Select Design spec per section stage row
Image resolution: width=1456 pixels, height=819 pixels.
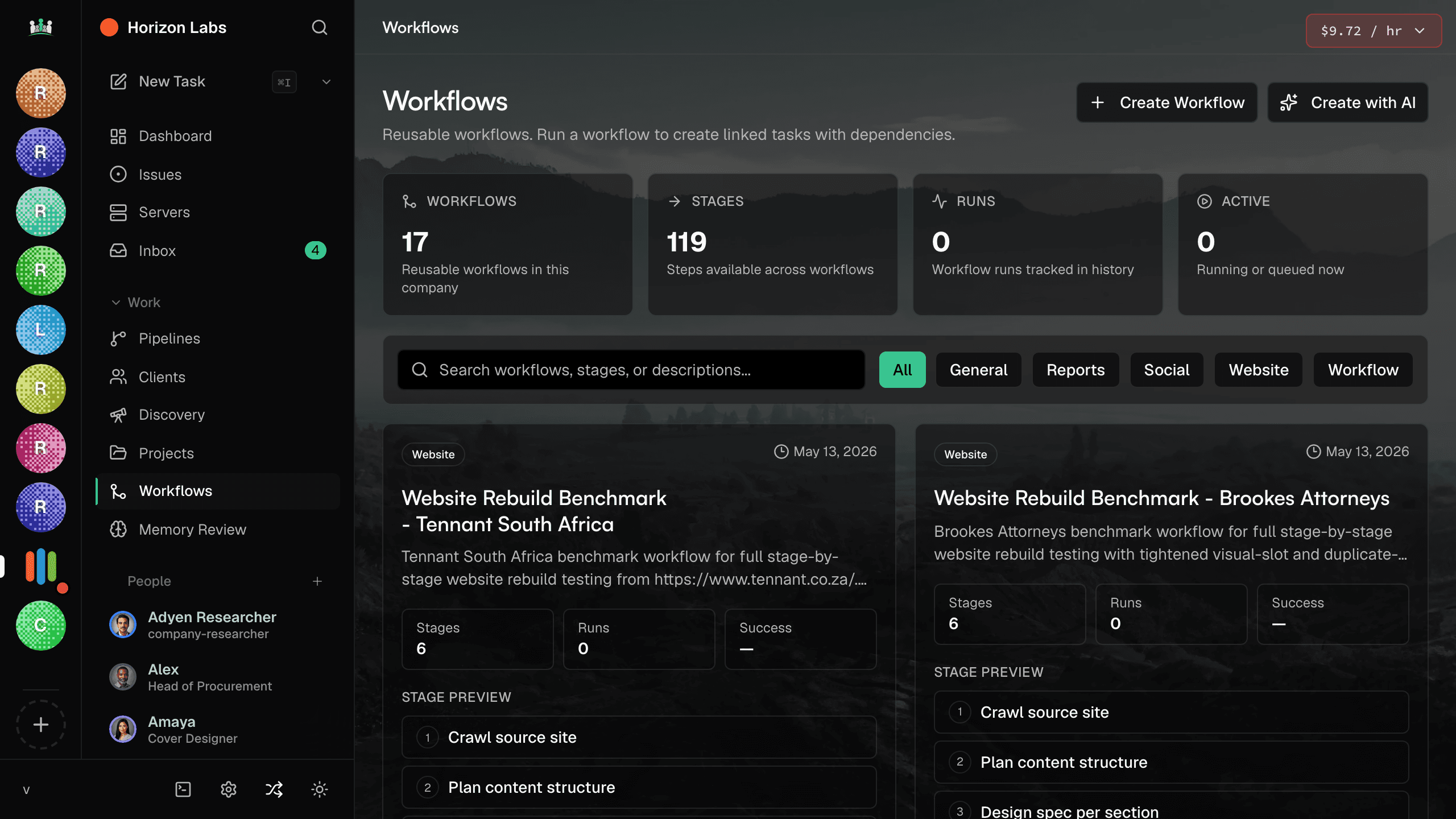[1171, 806]
